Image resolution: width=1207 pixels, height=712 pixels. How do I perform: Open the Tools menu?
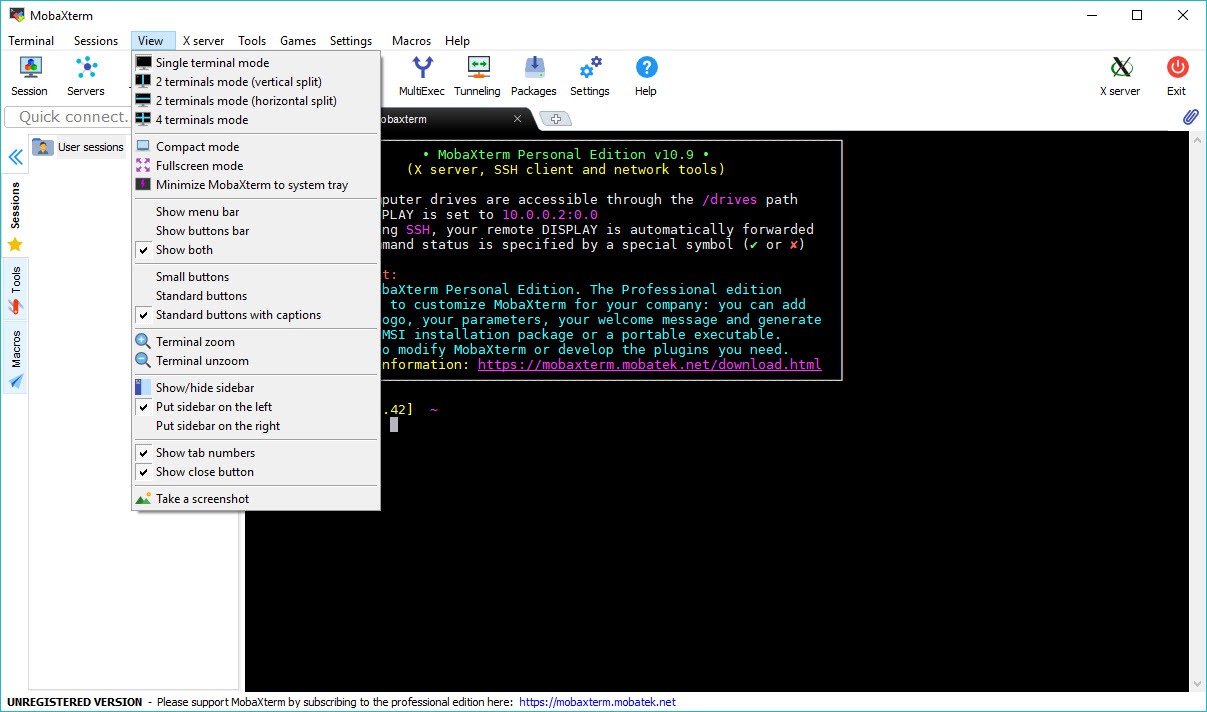252,41
